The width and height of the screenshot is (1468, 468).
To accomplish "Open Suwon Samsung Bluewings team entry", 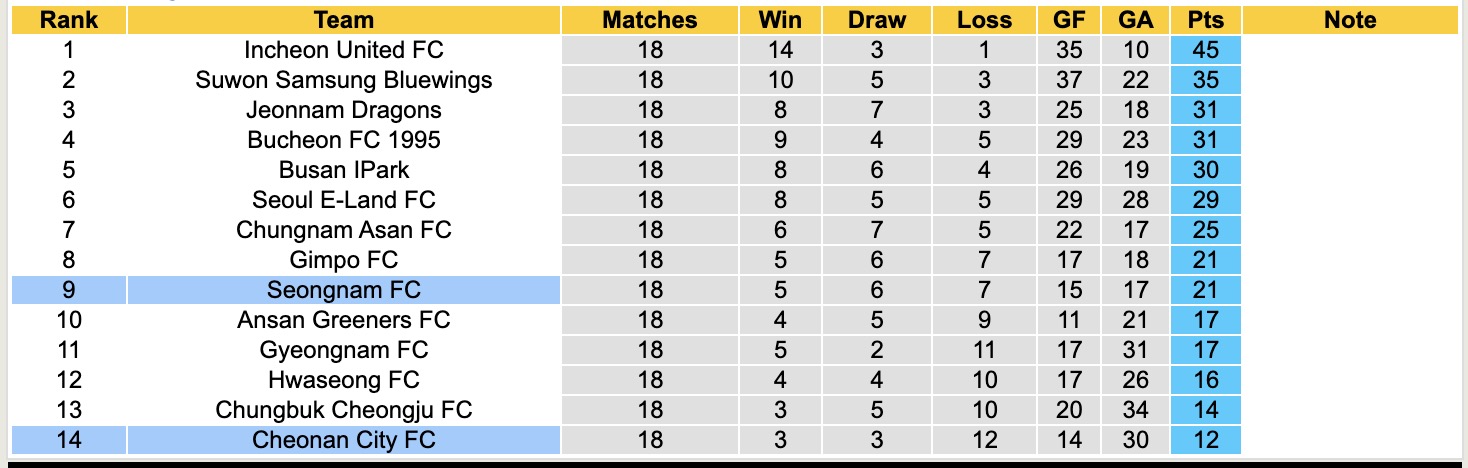I will pyautogui.click(x=344, y=80).
